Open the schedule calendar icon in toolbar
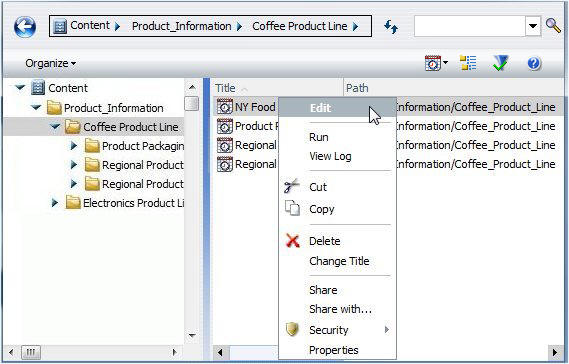Image resolution: width=569 pixels, height=364 pixels. [433, 63]
